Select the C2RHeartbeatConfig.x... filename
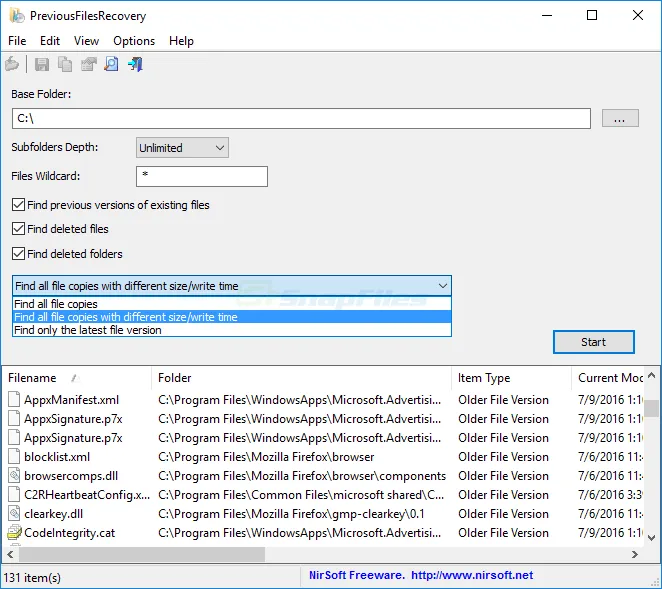The width and height of the screenshot is (662, 589). pos(87,495)
